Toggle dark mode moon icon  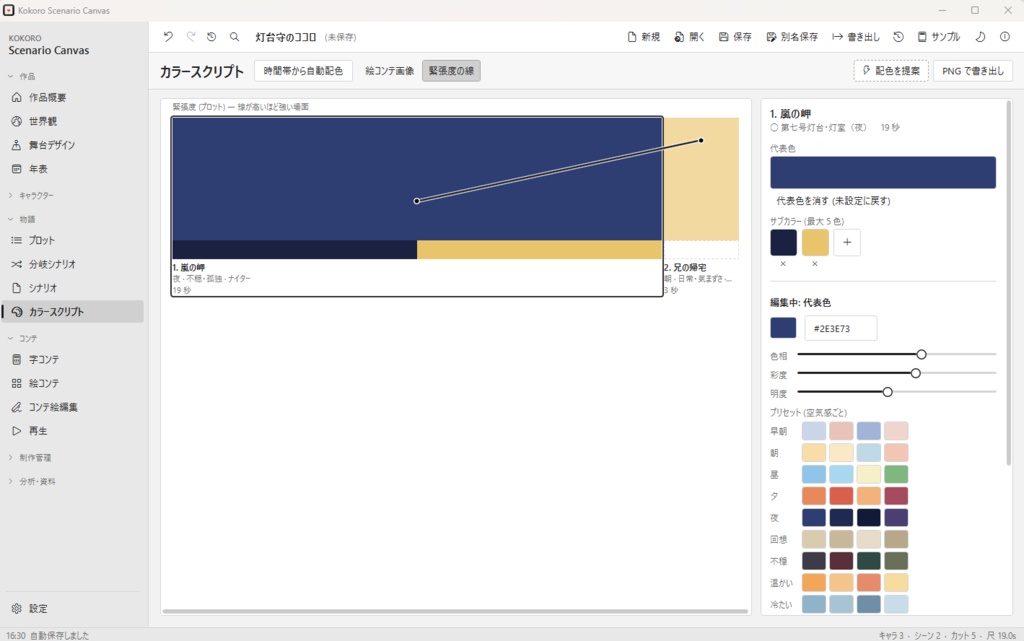click(980, 37)
